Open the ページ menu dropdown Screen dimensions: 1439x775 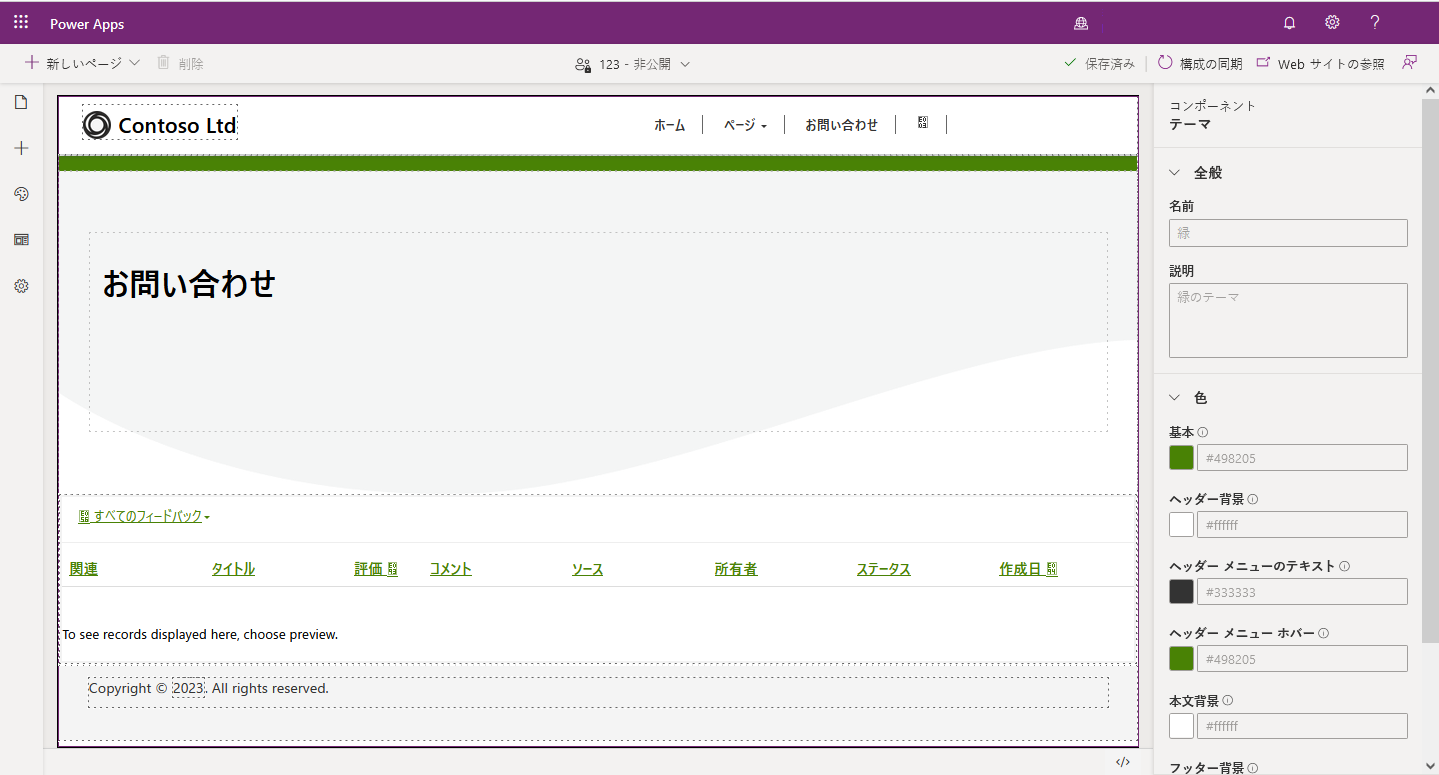point(745,125)
